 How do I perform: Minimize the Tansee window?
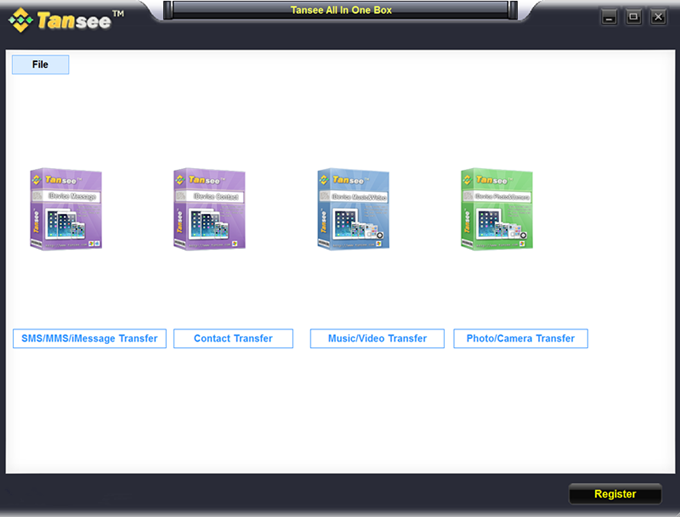tap(609, 17)
